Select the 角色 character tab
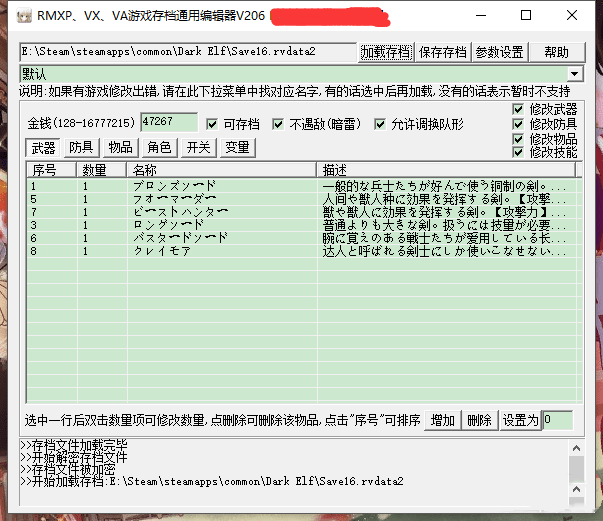This screenshot has width=603, height=521. point(159,147)
